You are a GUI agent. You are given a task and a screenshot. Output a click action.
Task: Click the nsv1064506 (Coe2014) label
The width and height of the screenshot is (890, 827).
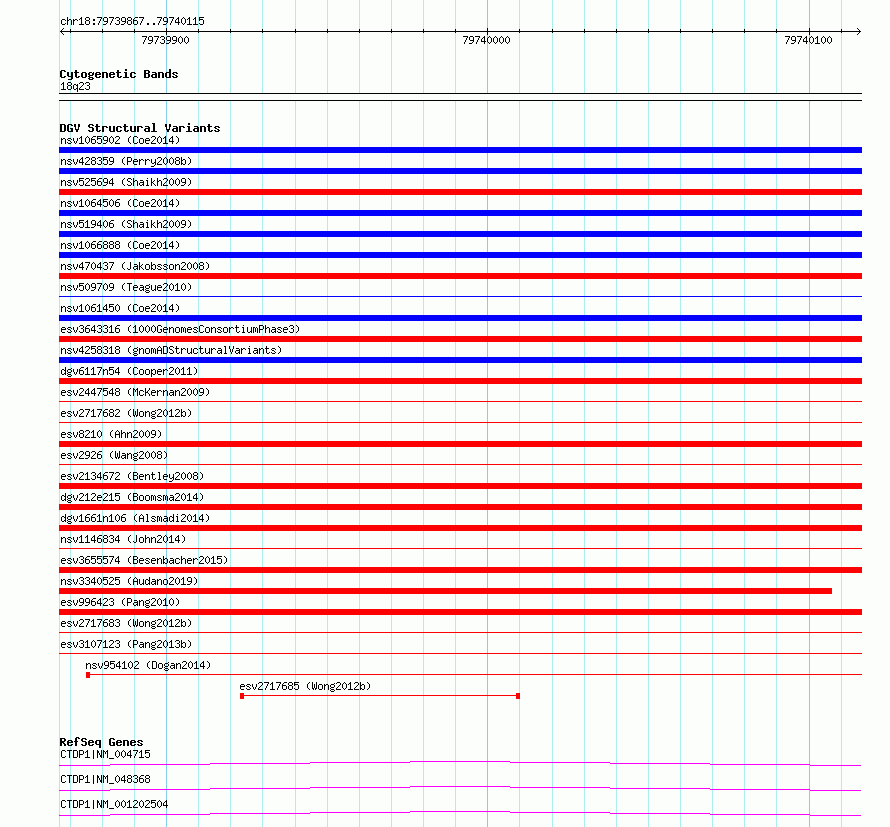coord(120,203)
